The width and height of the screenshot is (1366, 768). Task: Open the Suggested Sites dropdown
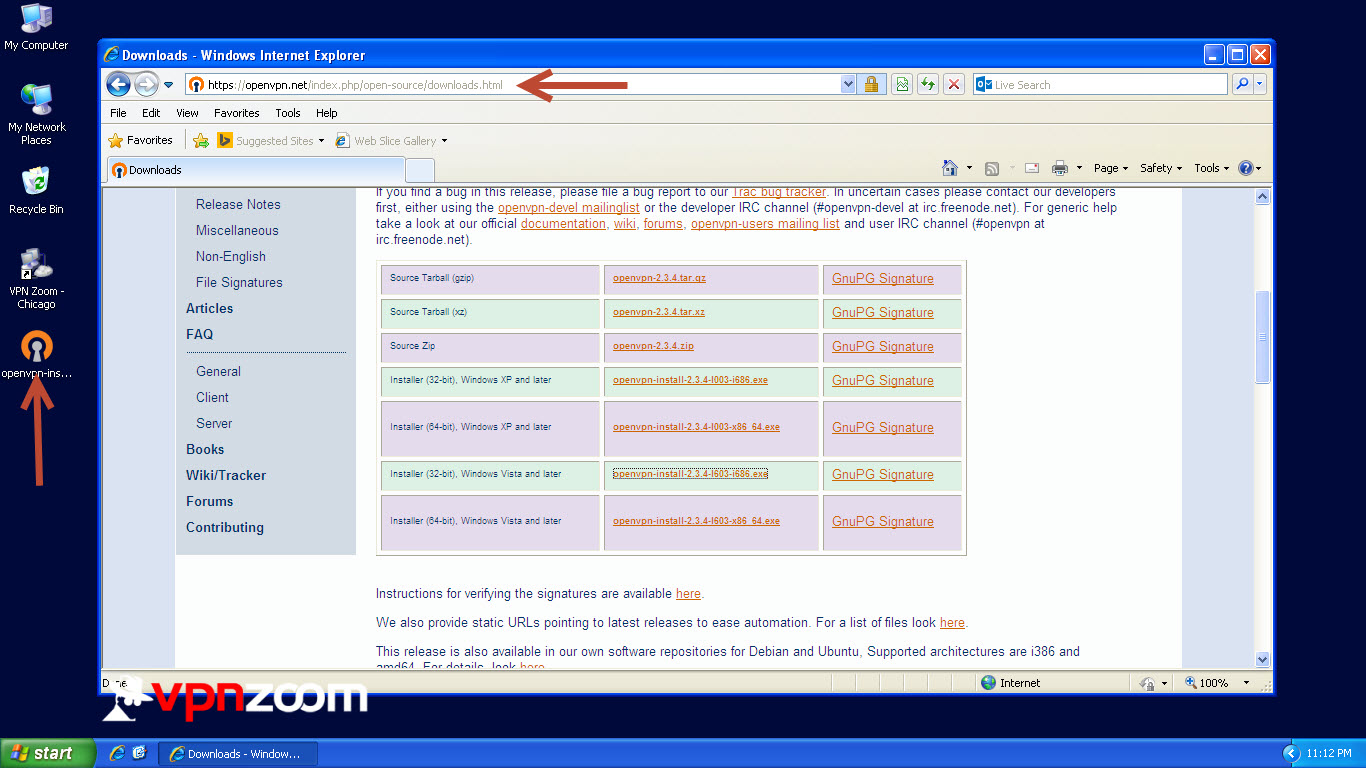(271, 141)
